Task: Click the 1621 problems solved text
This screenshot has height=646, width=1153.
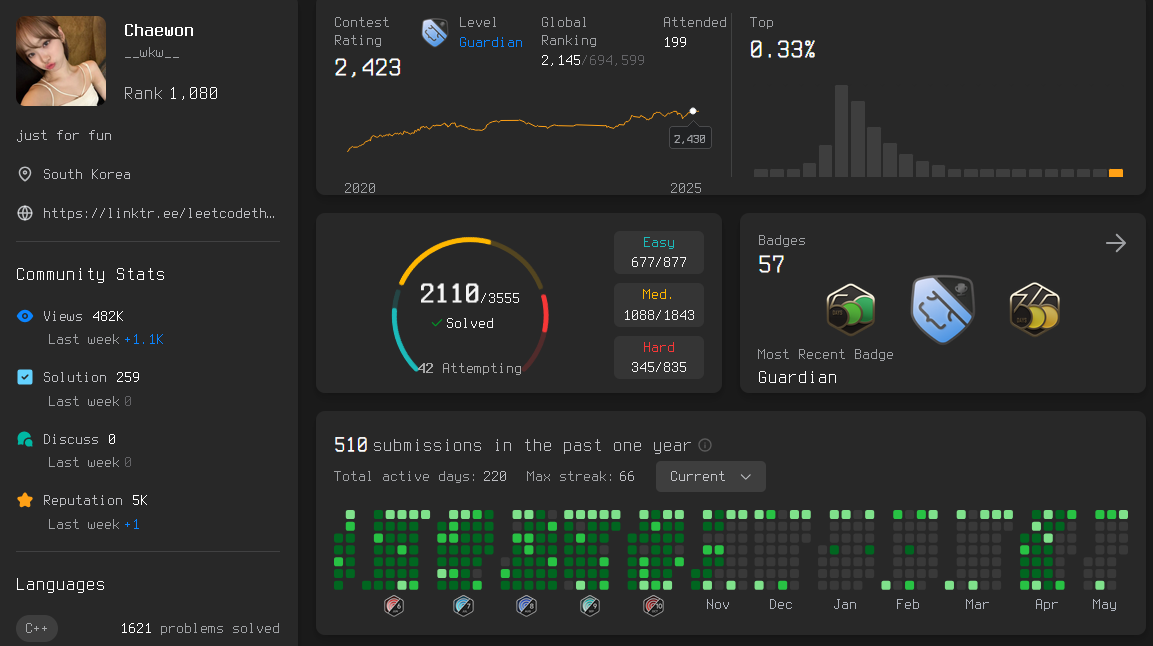Action: click(200, 628)
